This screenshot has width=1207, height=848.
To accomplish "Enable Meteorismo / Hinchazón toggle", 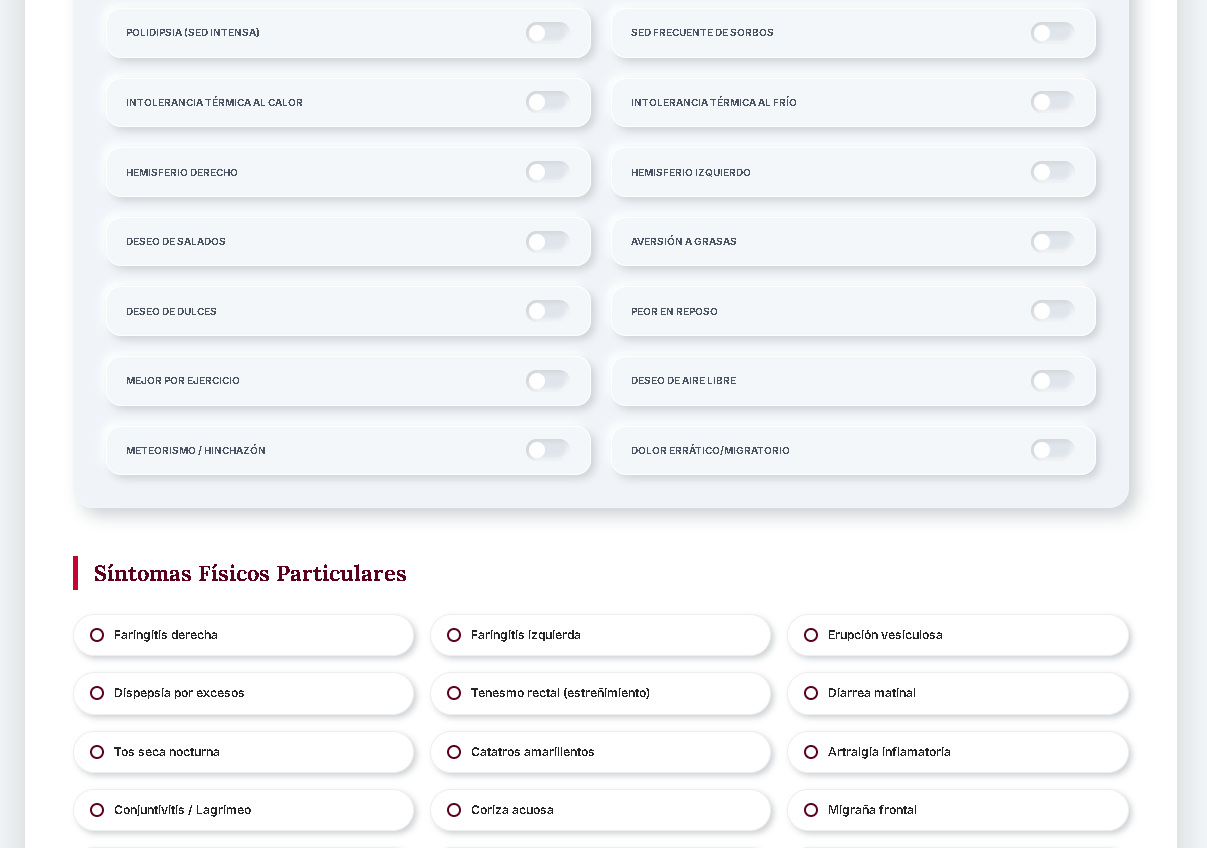I will [x=547, y=450].
